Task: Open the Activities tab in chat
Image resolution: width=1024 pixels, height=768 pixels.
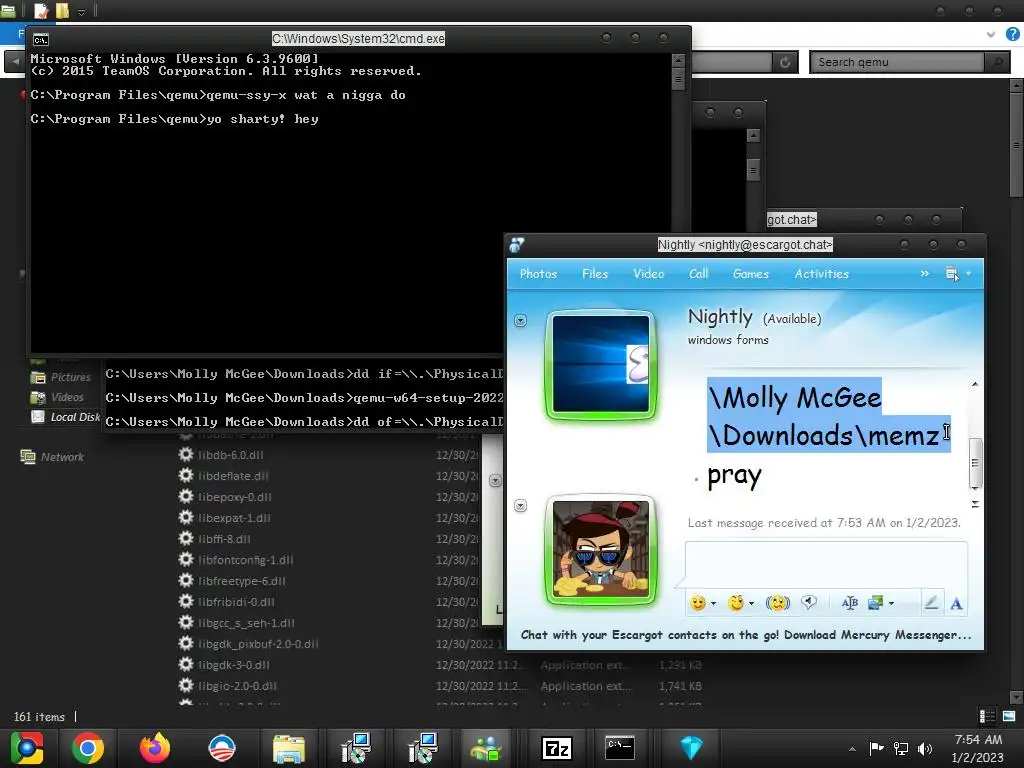Action: 822,274
